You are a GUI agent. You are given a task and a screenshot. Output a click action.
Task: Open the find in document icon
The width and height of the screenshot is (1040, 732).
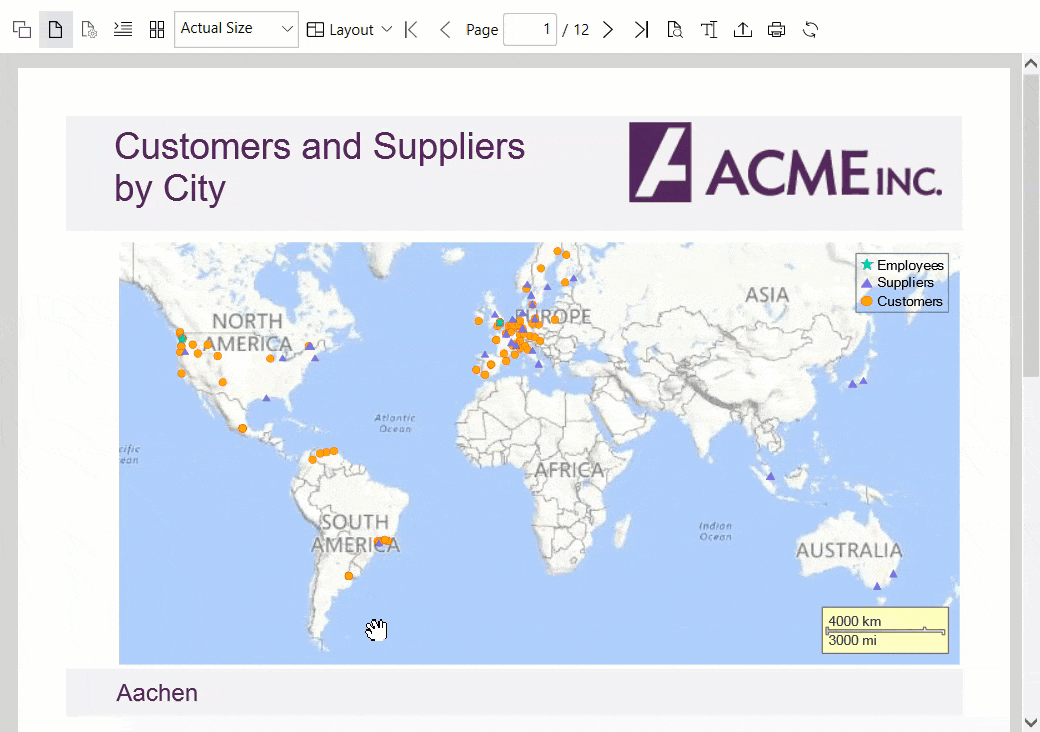coord(675,30)
